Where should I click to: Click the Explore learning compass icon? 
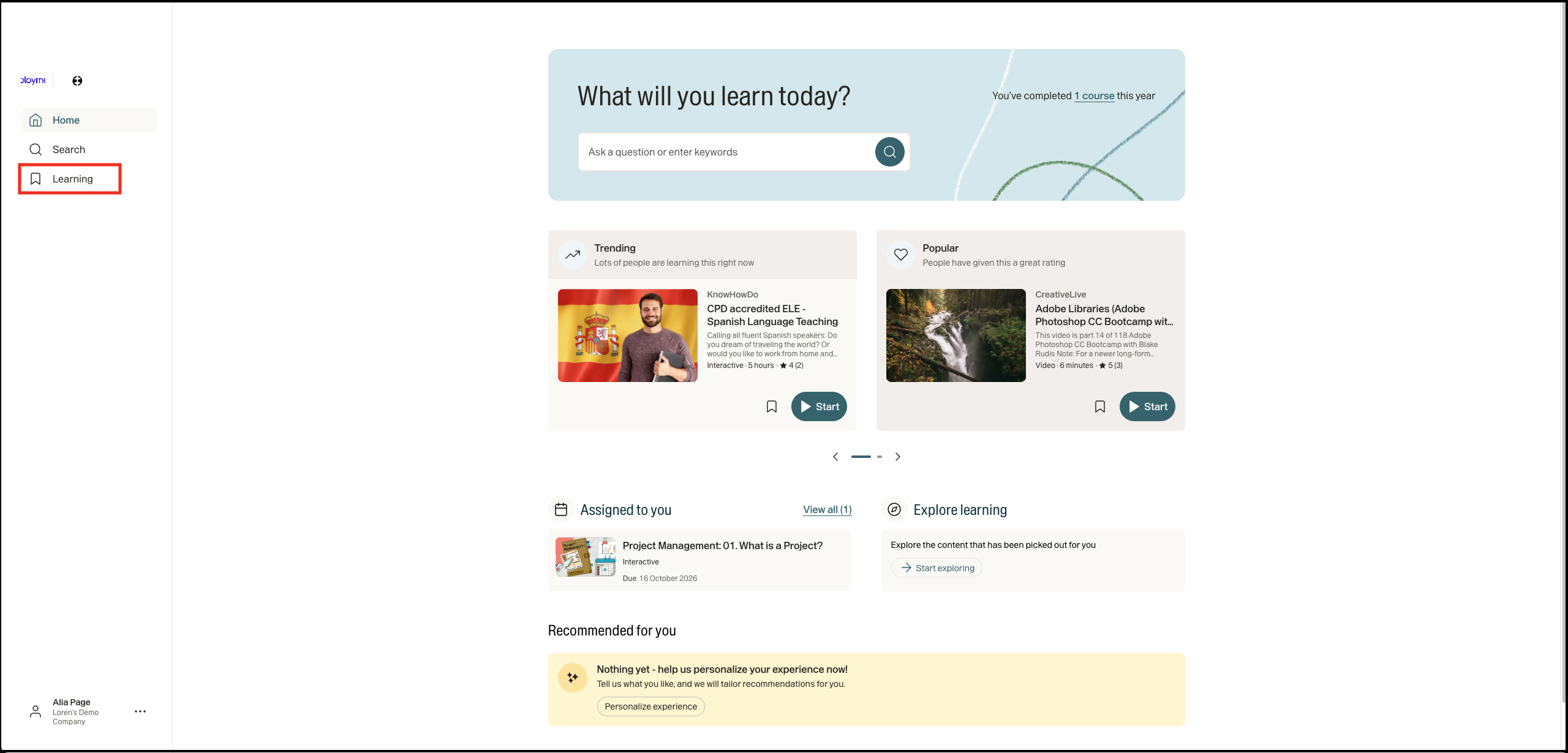894,509
